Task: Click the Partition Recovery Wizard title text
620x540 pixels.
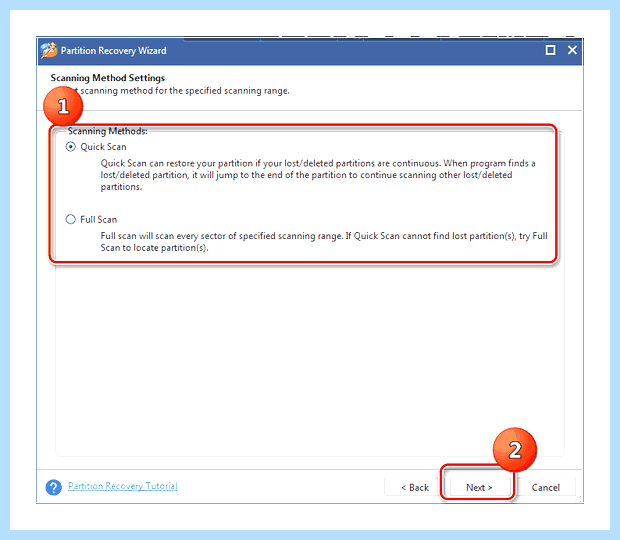Action: [x=113, y=51]
